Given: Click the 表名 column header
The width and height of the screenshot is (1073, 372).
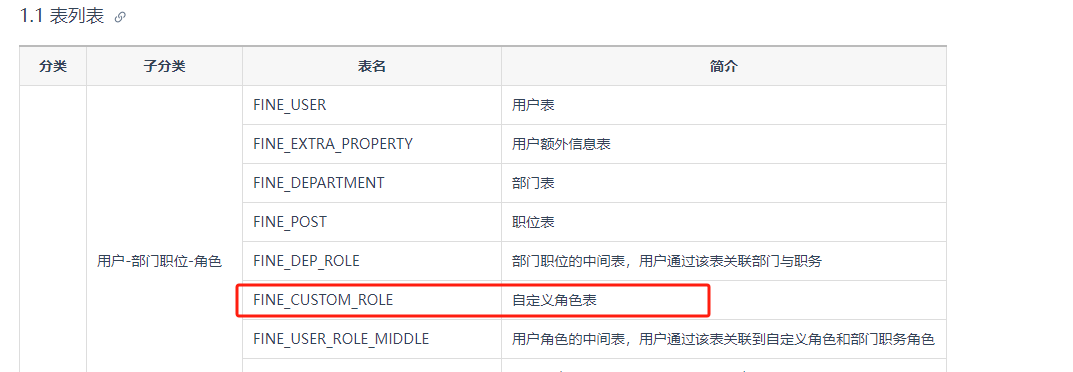Looking at the screenshot, I should (372, 66).
